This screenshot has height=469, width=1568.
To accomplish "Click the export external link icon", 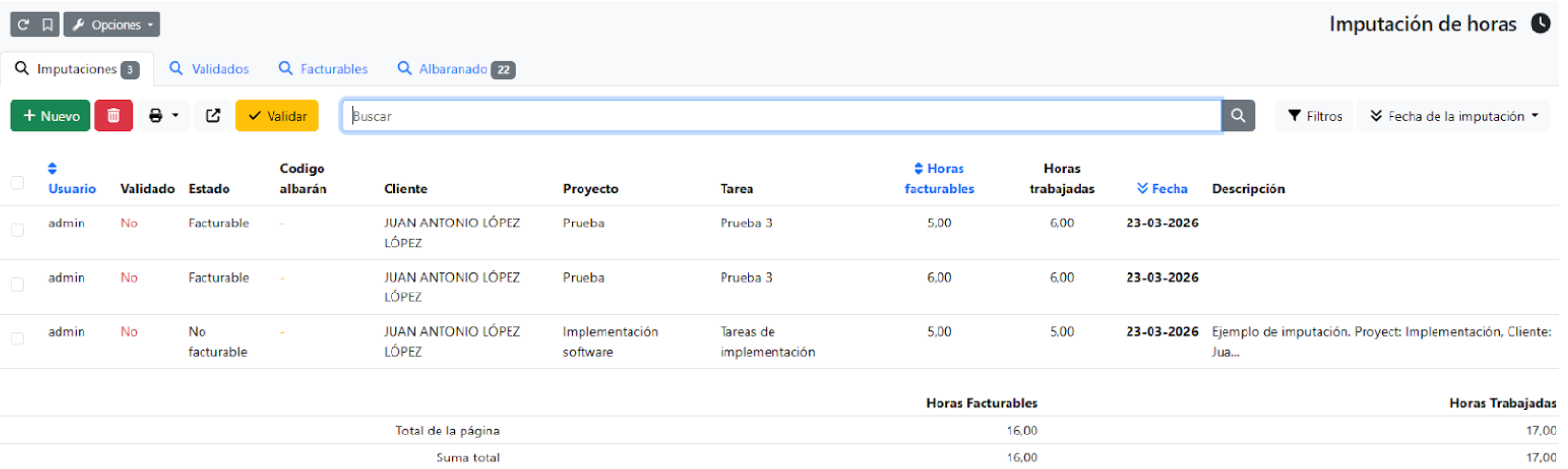I will click(213, 116).
